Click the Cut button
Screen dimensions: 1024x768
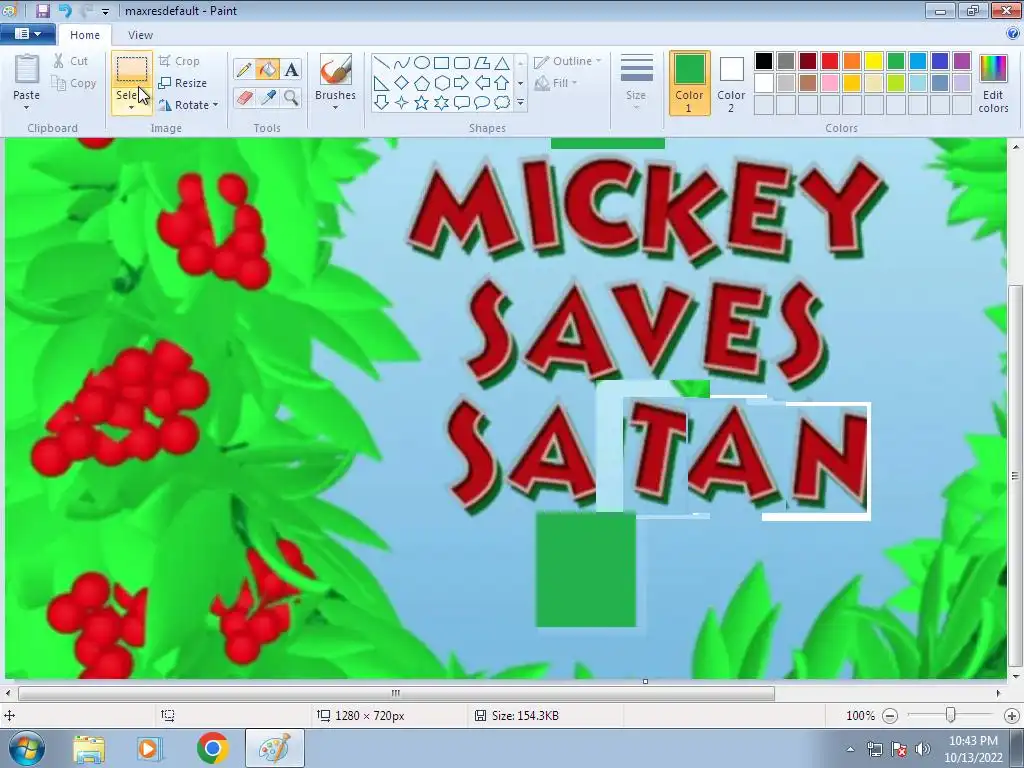point(70,61)
